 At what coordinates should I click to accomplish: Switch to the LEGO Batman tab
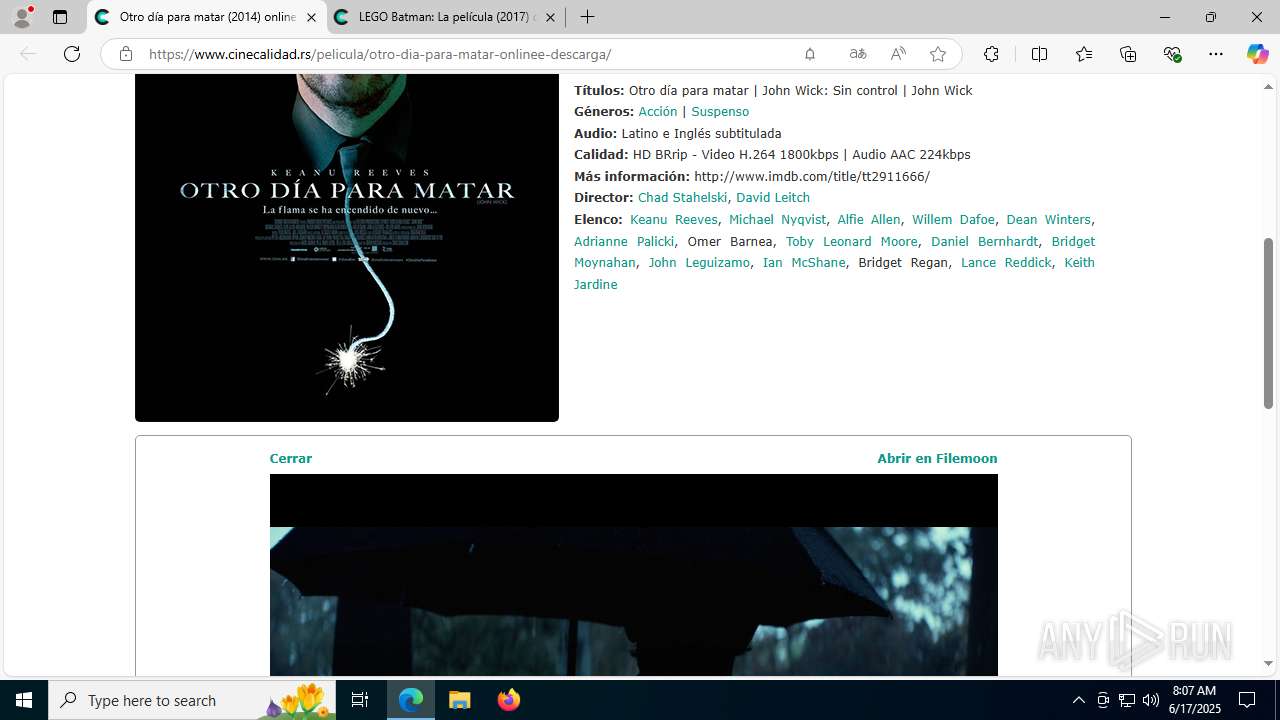[446, 17]
